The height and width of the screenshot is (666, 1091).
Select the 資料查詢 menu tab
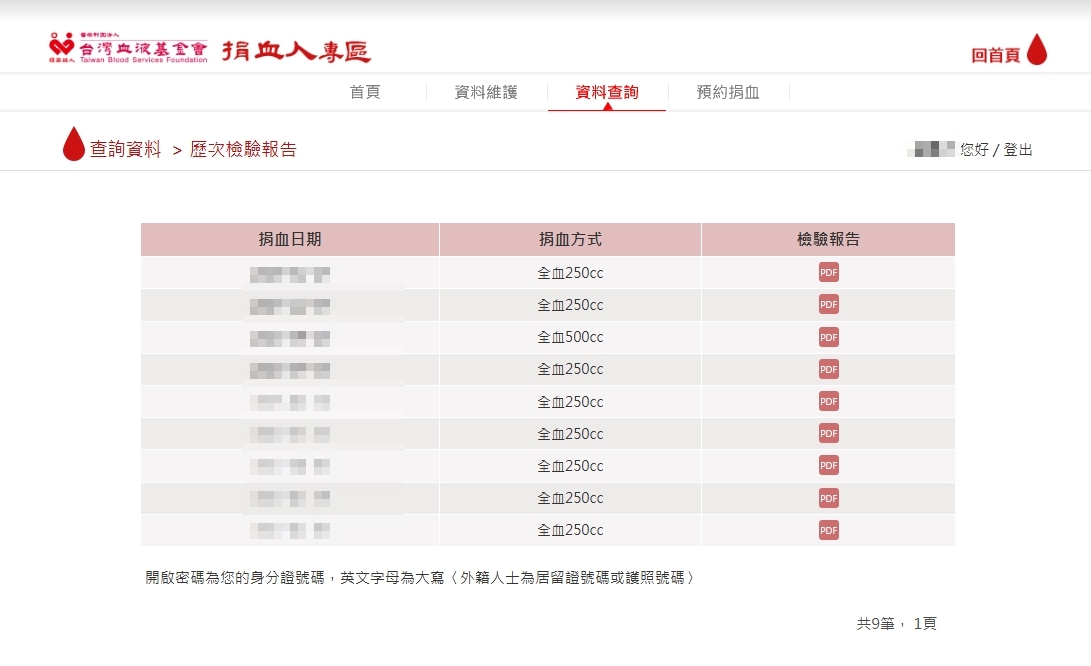pos(607,92)
